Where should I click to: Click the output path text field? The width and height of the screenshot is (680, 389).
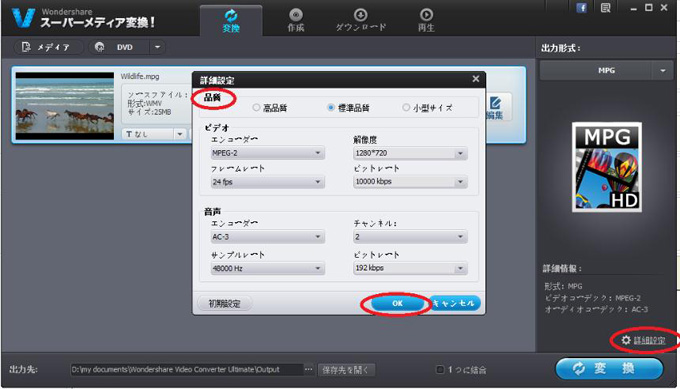(186, 369)
